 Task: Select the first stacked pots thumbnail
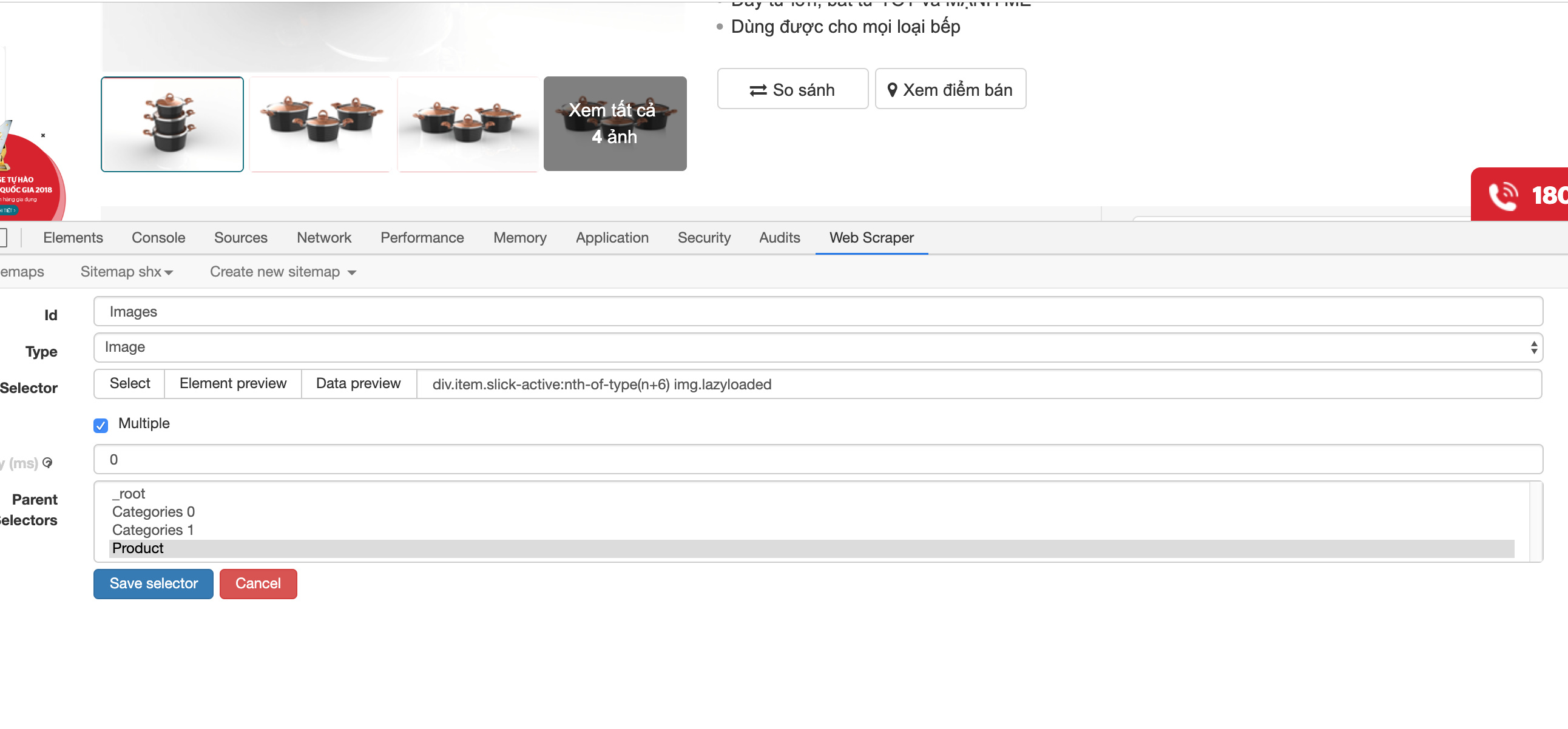click(172, 124)
